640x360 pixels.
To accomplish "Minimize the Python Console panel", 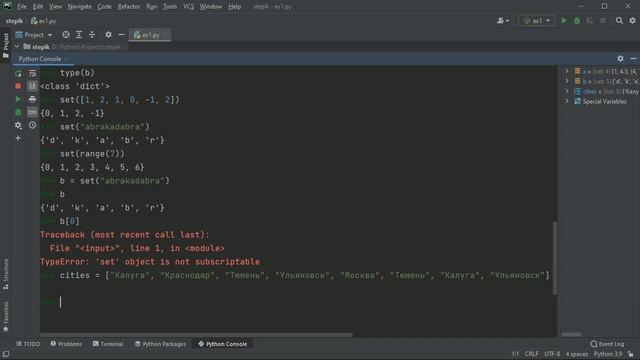I will click(633, 59).
